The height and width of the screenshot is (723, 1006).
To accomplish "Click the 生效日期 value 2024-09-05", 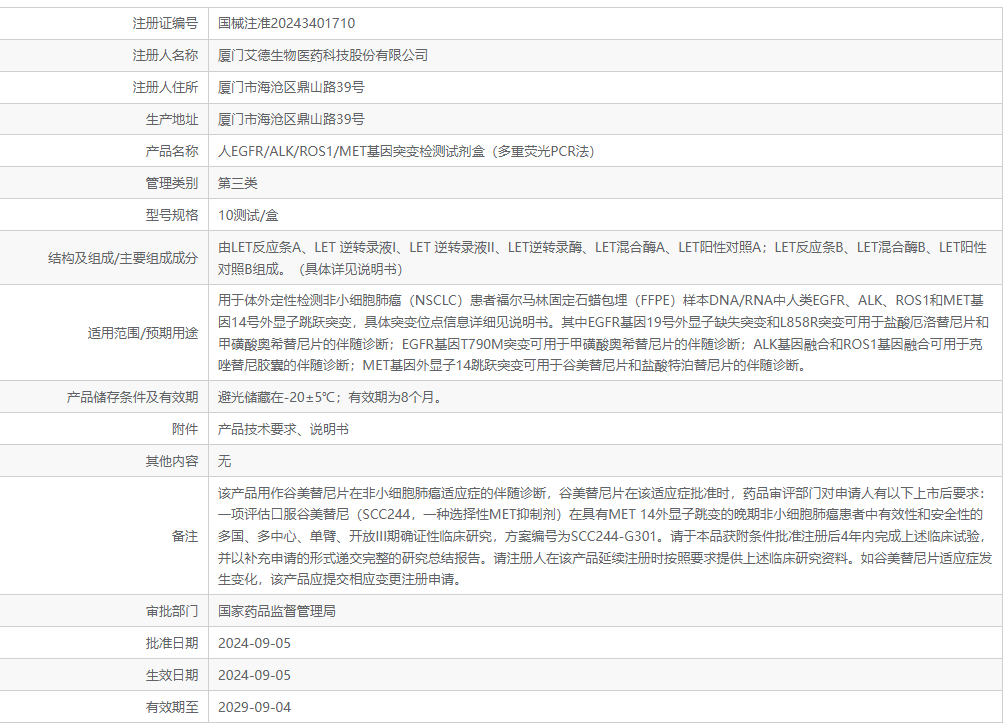I will pyautogui.click(x=254, y=676).
